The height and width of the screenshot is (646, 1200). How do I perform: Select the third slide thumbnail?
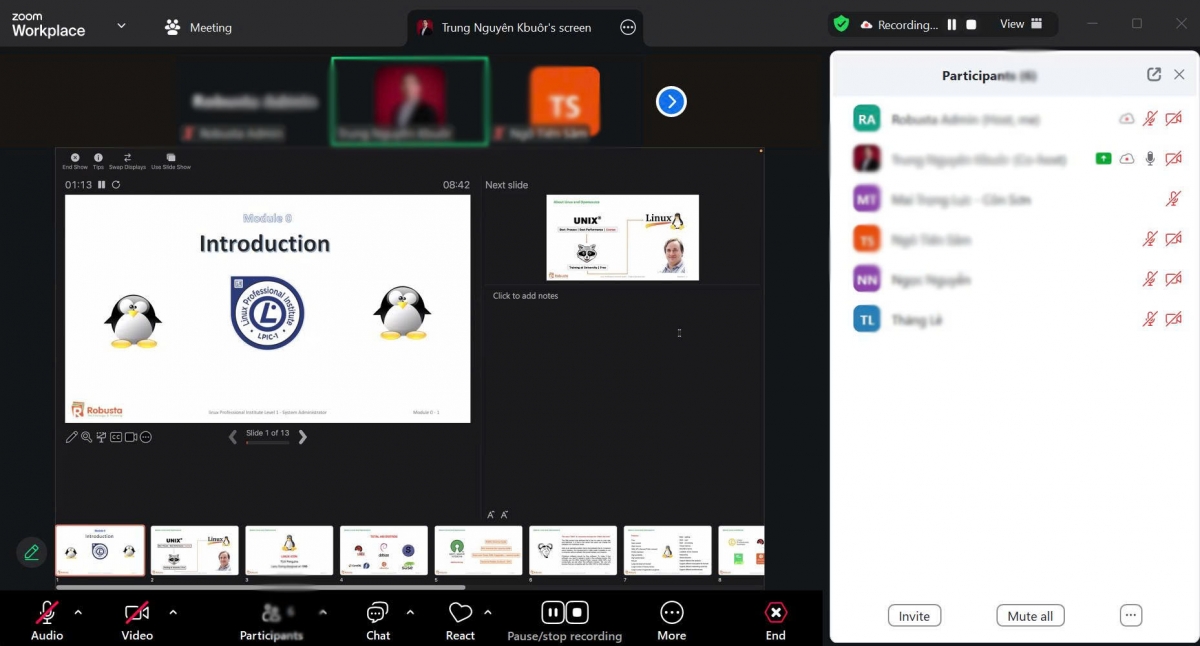(x=289, y=551)
